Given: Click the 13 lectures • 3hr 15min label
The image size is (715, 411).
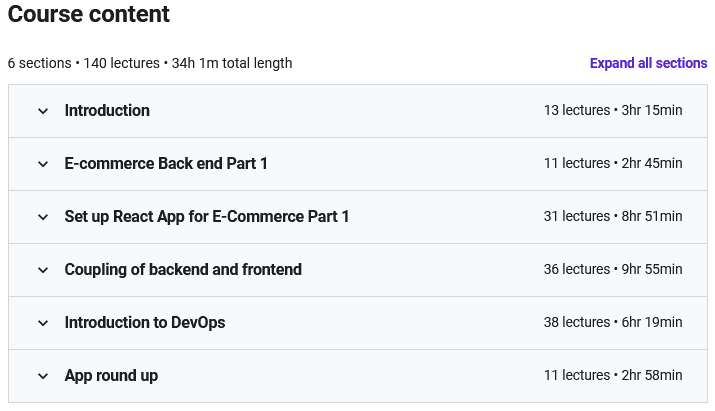Looking at the screenshot, I should click(613, 111).
